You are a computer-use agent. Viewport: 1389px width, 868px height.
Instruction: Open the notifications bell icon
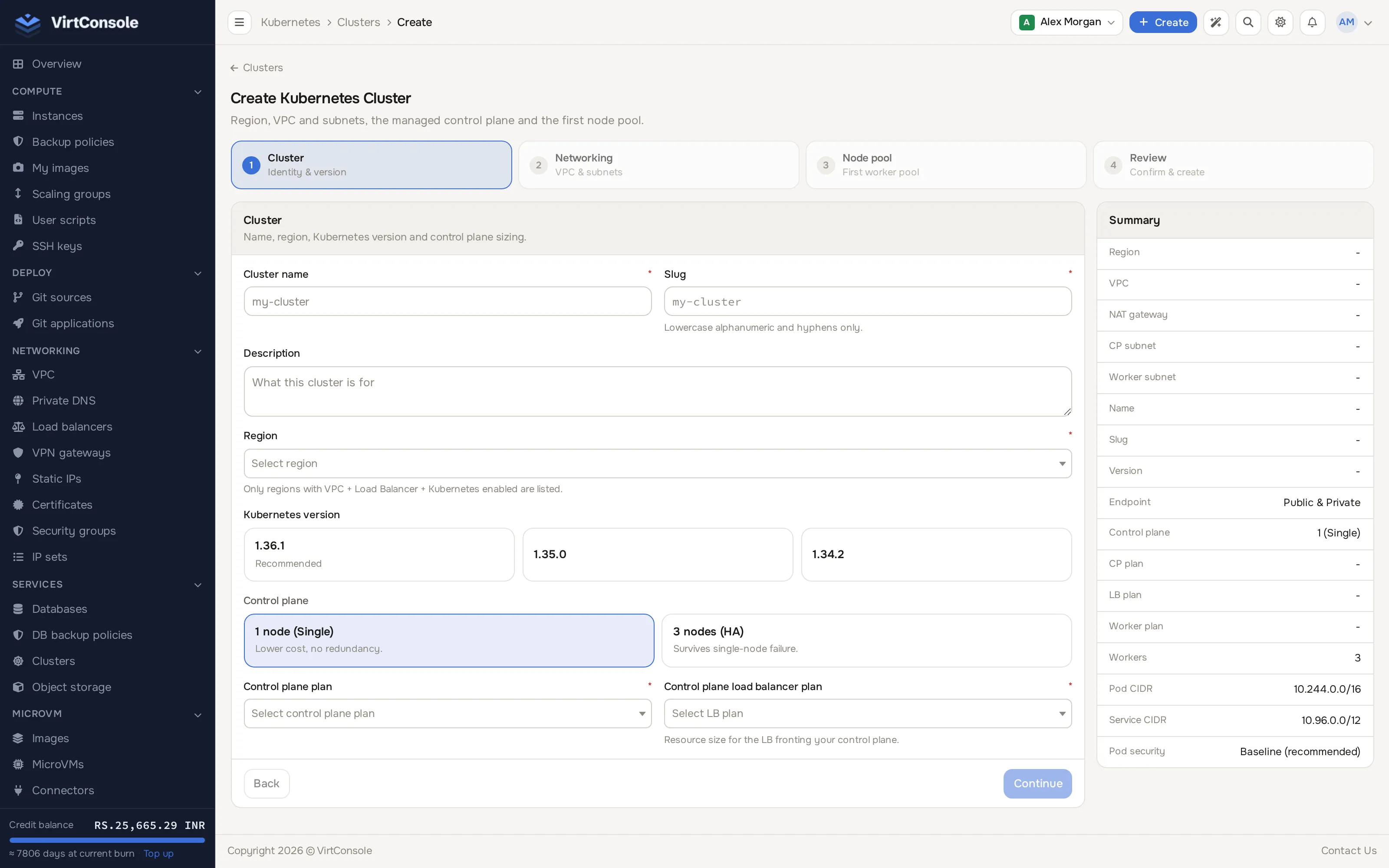pos(1312,23)
